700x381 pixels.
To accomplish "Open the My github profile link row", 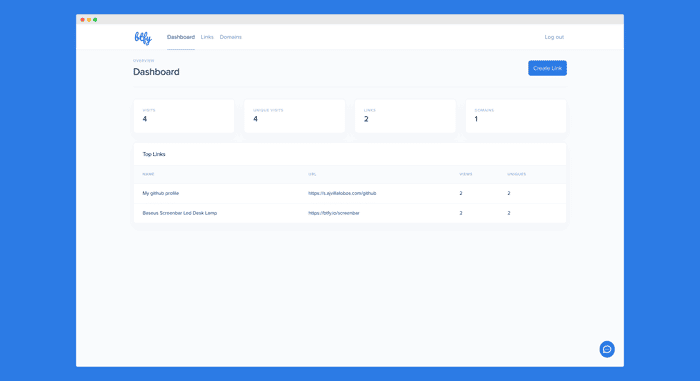I will [x=350, y=193].
